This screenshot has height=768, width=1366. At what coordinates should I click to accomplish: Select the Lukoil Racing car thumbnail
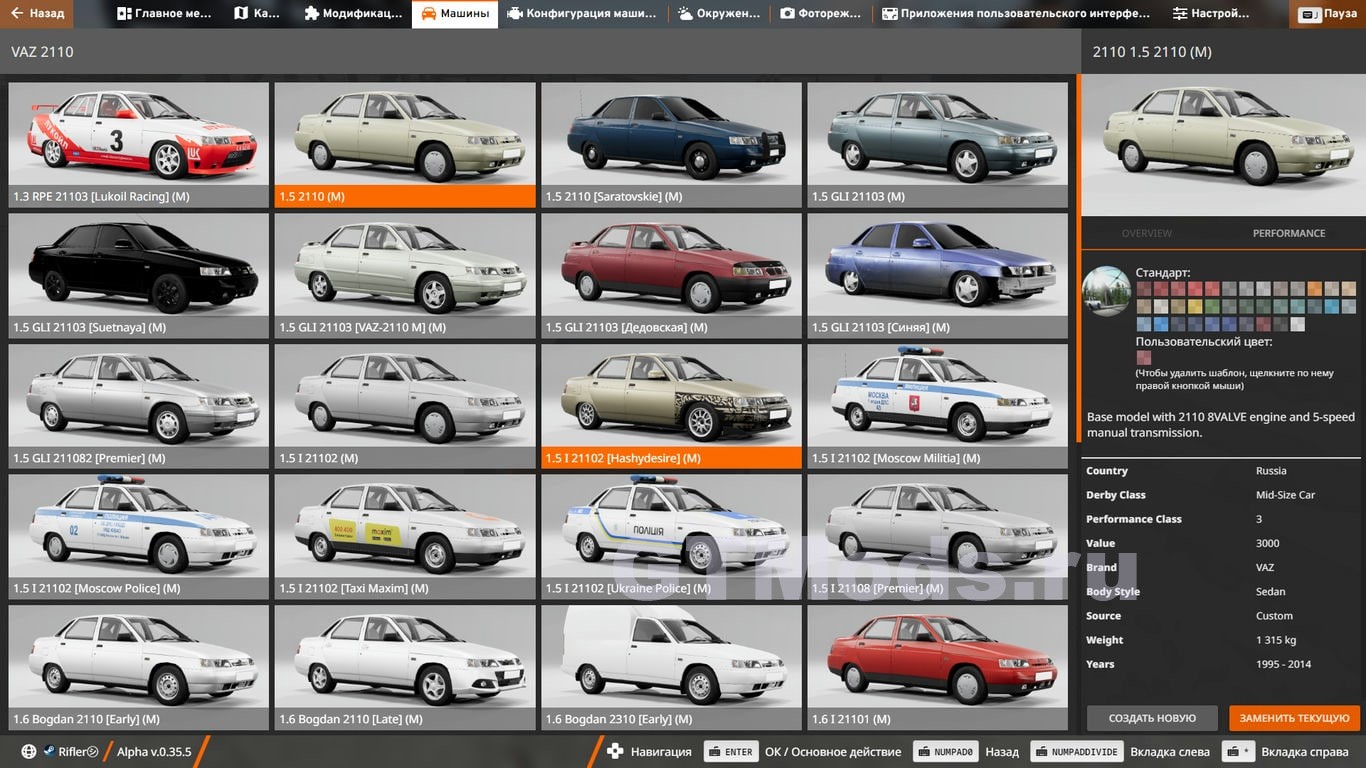139,145
